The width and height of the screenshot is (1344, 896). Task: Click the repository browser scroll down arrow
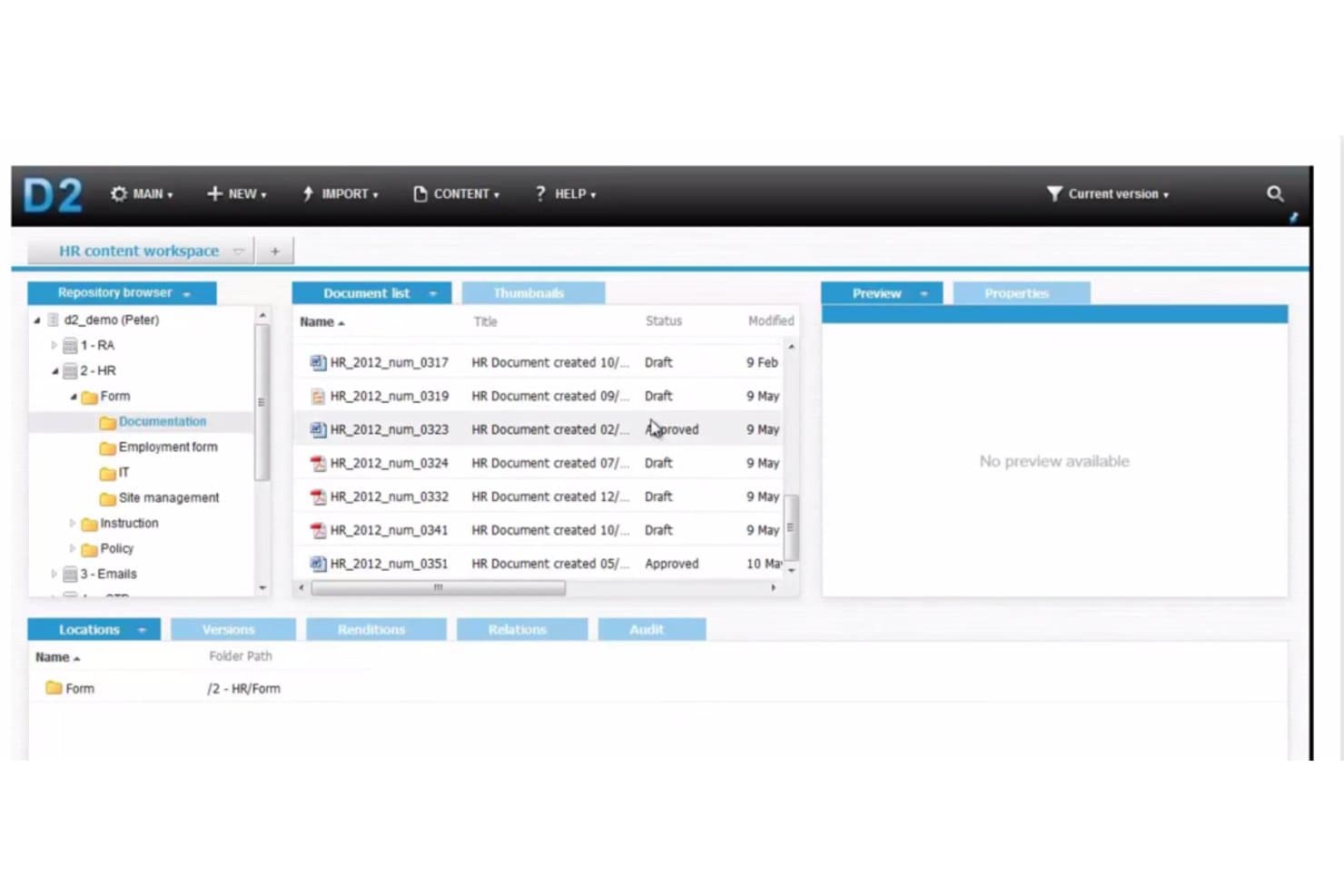[262, 588]
